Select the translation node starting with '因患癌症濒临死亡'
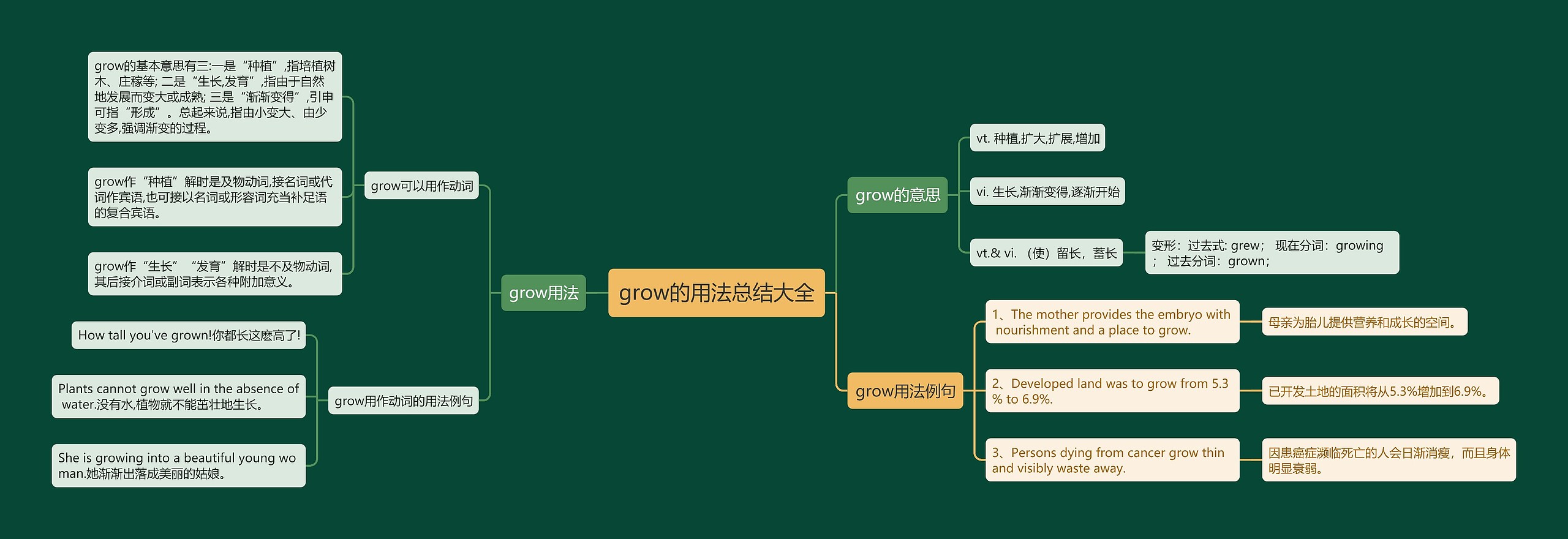 click(1389, 460)
